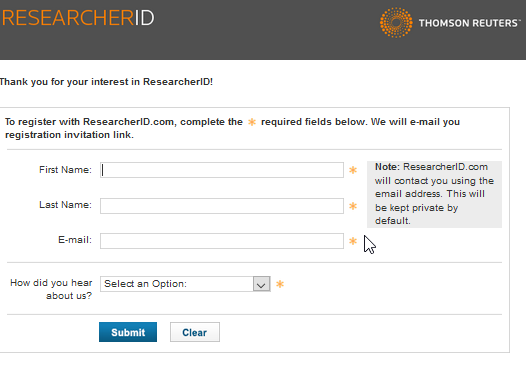Clear the registration form fields
This screenshot has height=365, width=526.
tap(195, 332)
